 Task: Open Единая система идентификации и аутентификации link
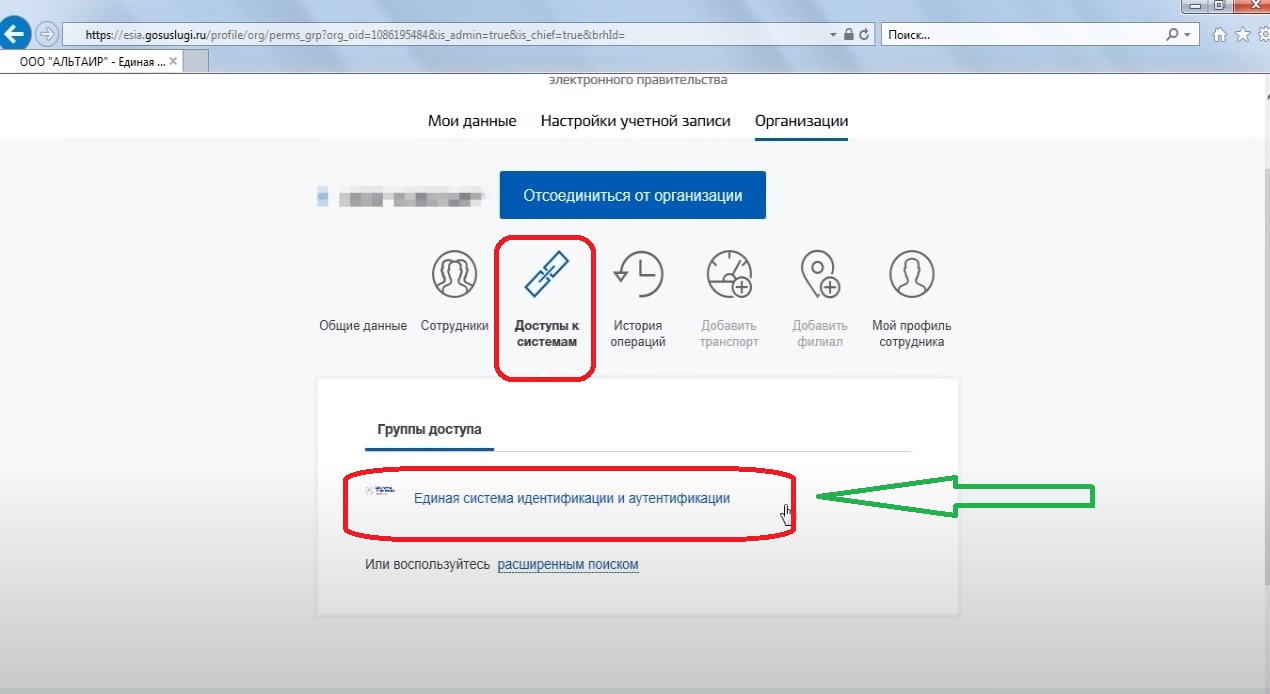(x=572, y=498)
